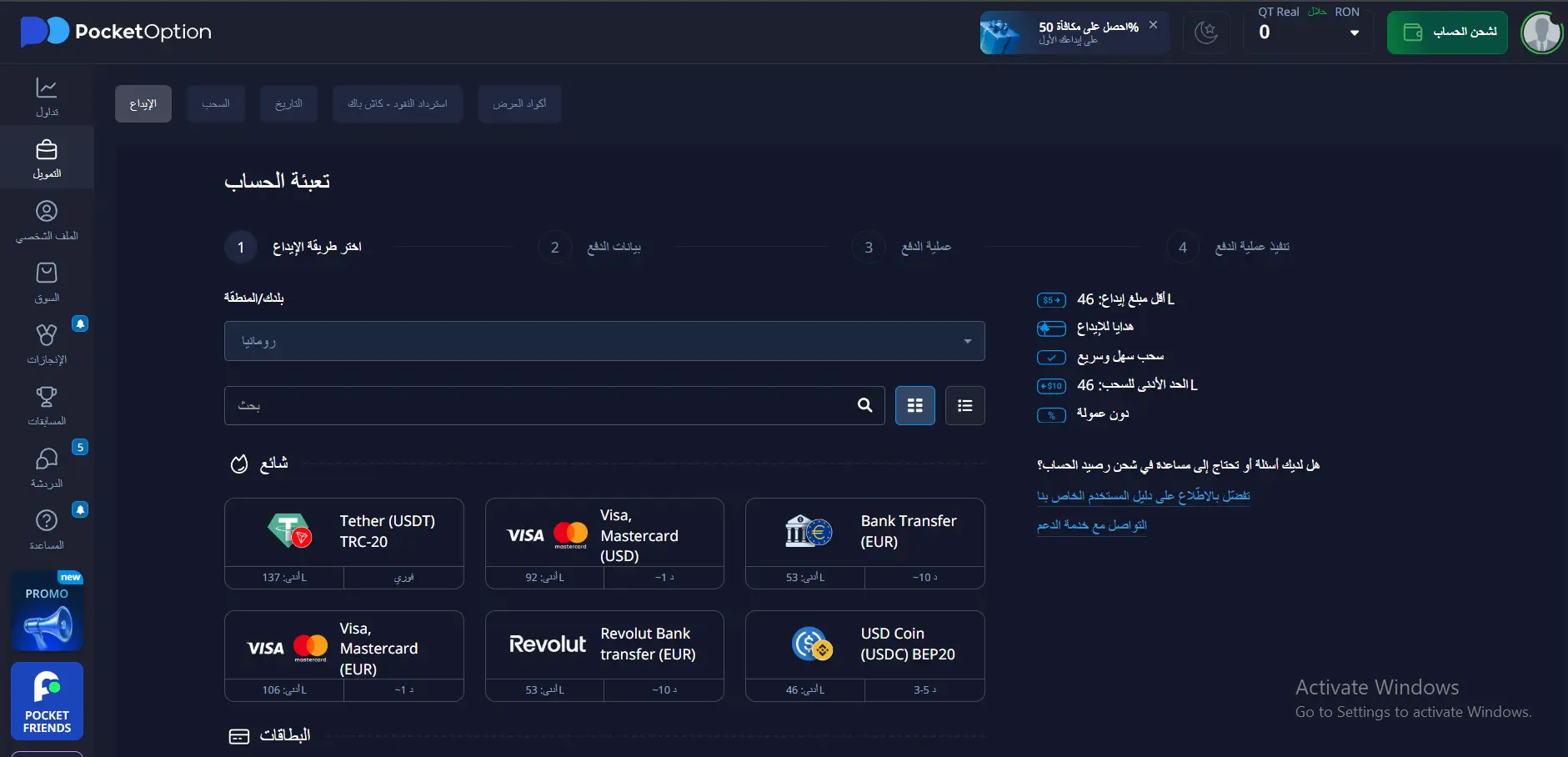Click the wallet icon on top-up button

(1413, 33)
